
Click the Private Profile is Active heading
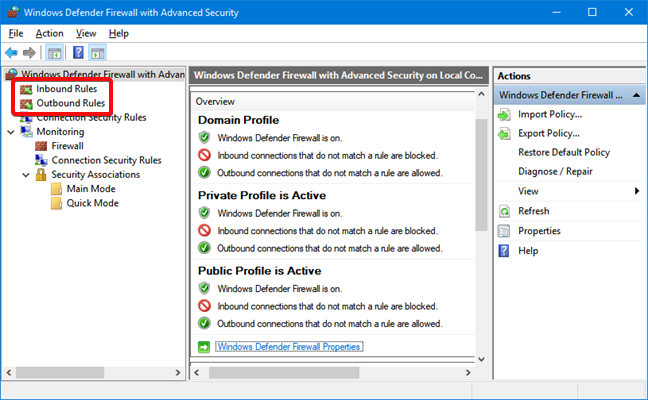[x=262, y=195]
